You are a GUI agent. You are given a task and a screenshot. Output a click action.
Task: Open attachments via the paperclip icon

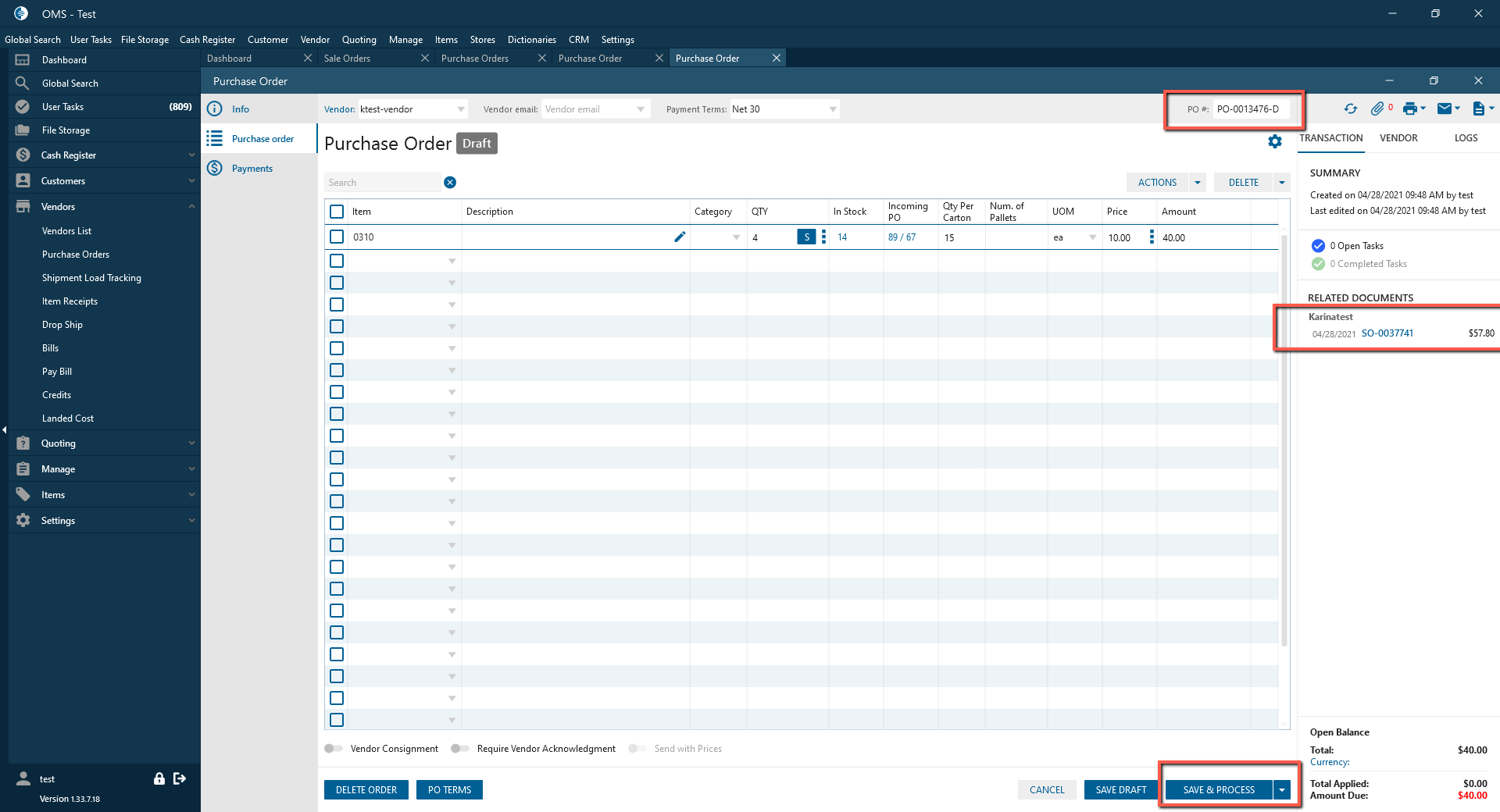pos(1377,109)
